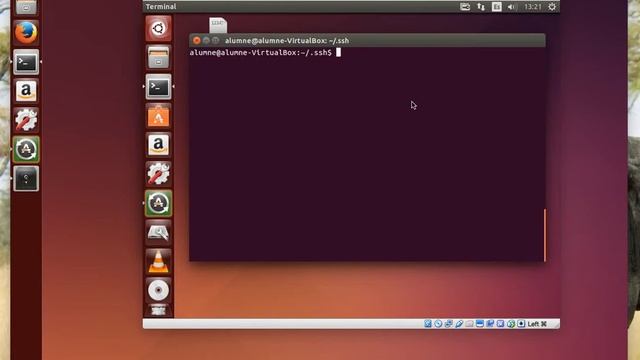Click the VirtualBox USB devices indicator
The height and width of the screenshot is (360, 640).
coord(459,324)
